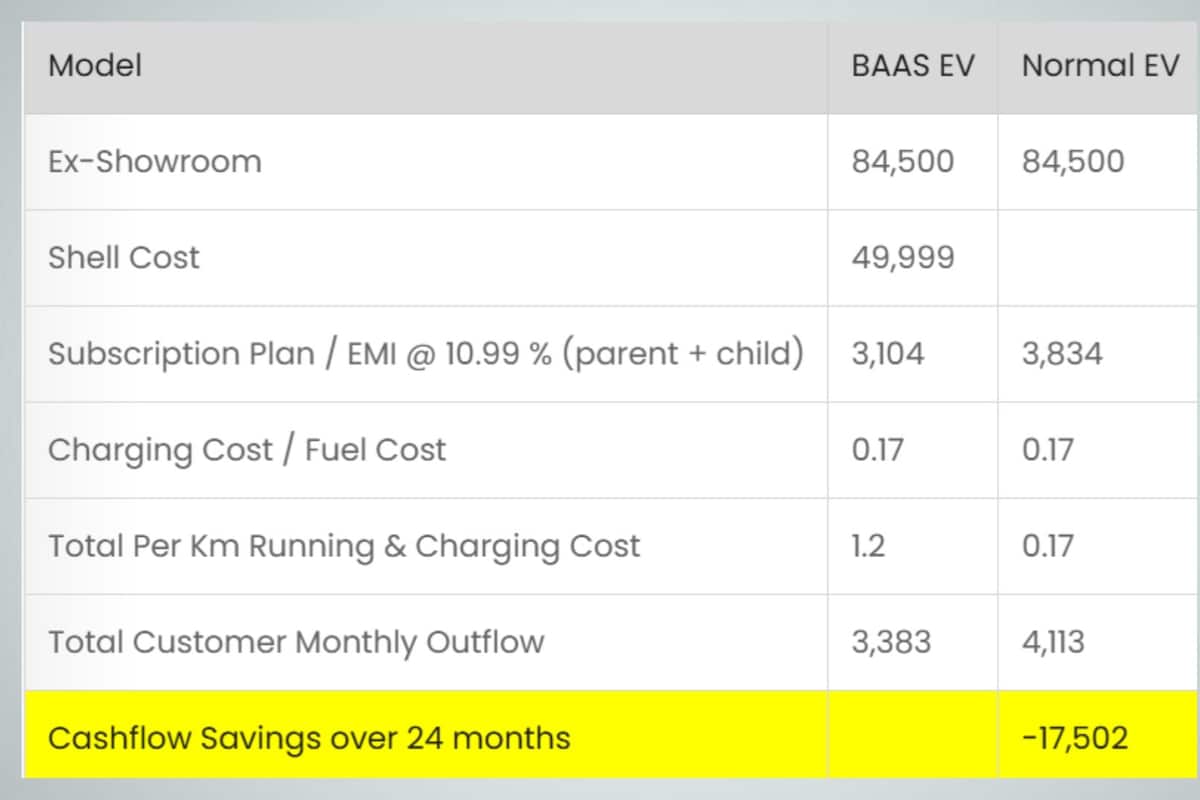Image resolution: width=1200 pixels, height=800 pixels.
Task: Click the -17,502 cashflow savings value
Action: tap(1075, 738)
